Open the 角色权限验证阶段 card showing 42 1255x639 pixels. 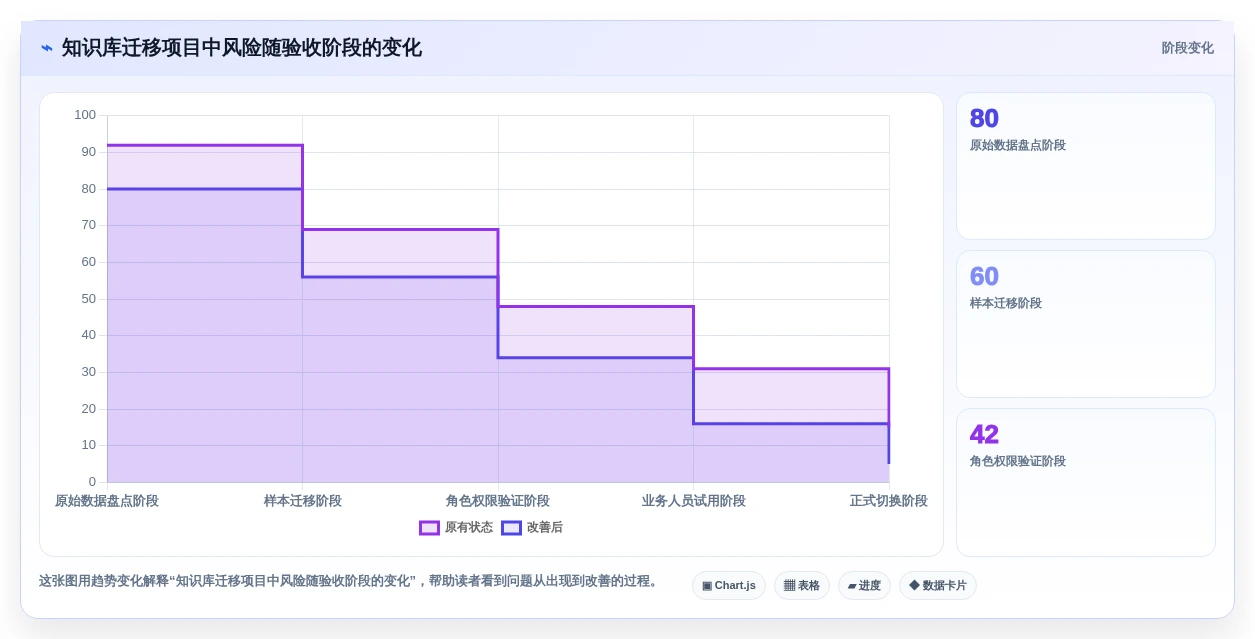click(x=1086, y=482)
